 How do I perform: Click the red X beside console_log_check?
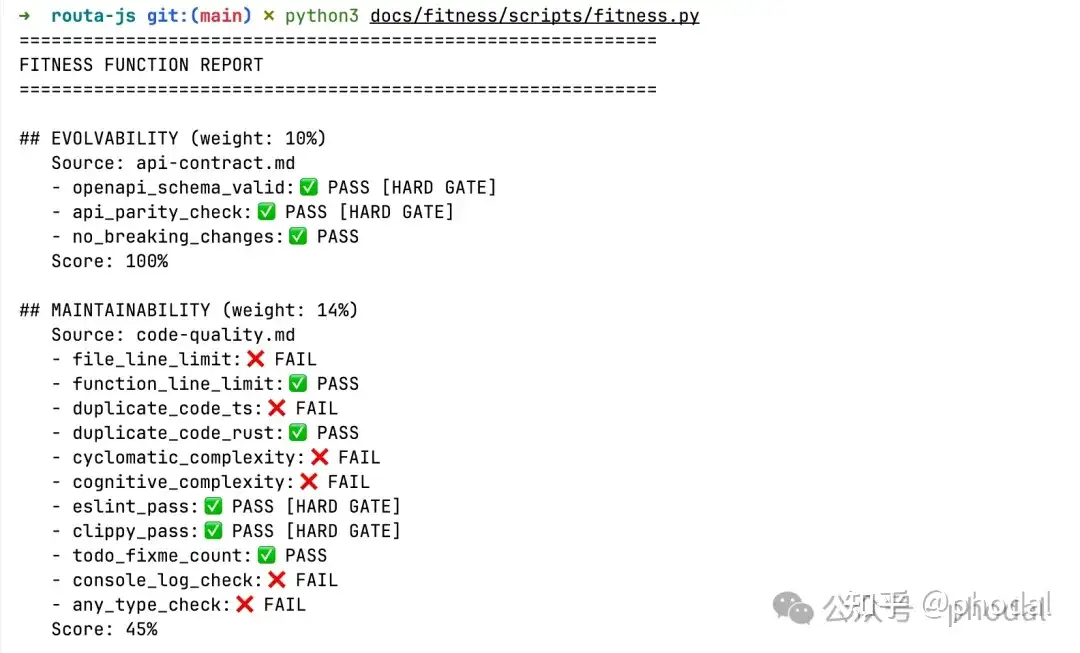pos(277,580)
